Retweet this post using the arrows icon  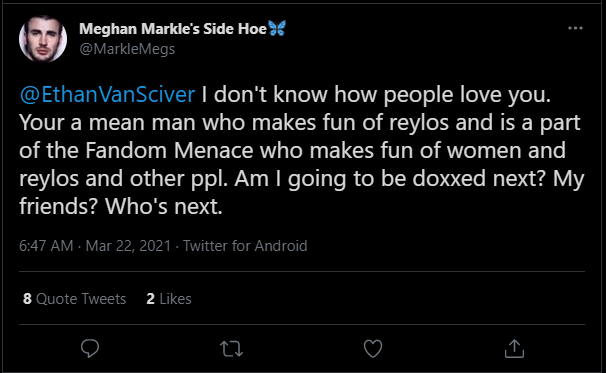point(232,349)
